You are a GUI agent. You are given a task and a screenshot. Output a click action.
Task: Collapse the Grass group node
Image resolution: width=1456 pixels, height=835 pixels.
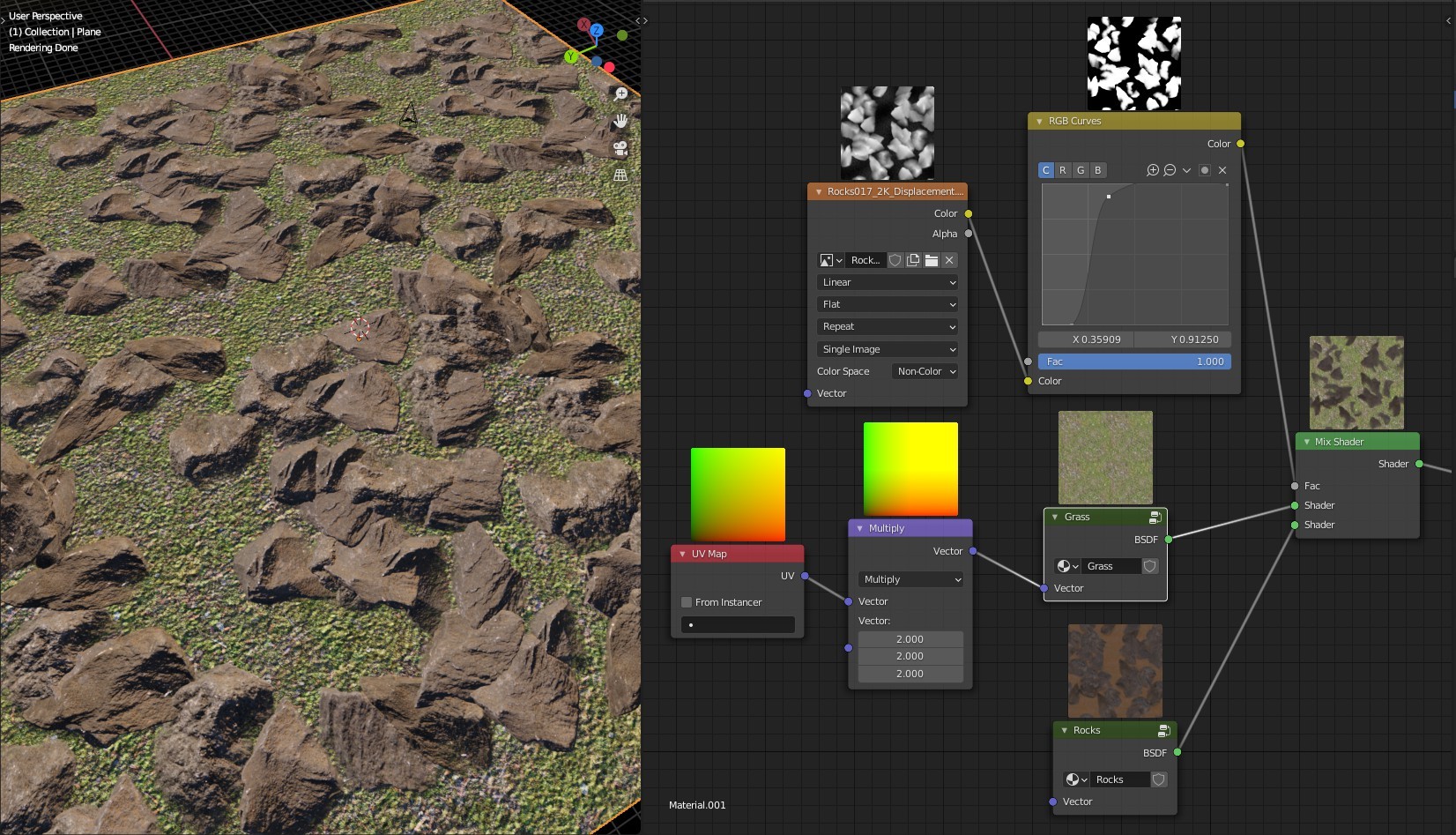[x=1055, y=517]
